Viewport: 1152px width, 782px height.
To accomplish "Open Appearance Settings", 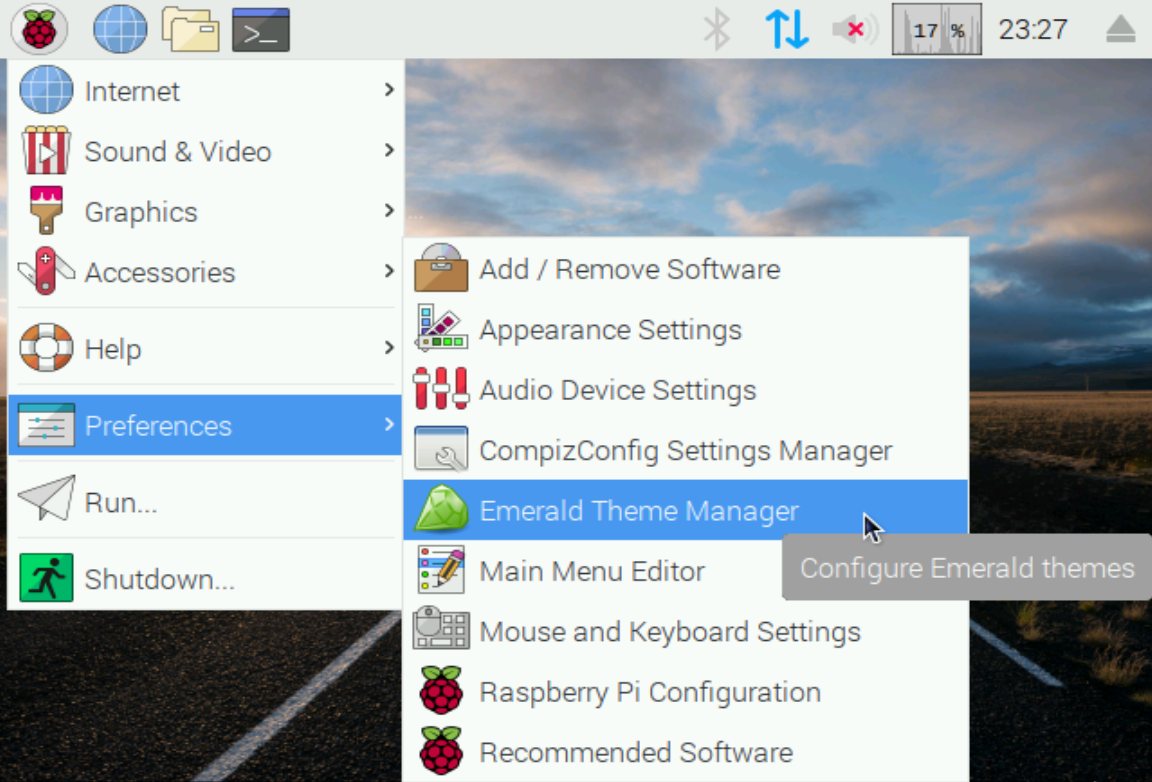I will (685, 329).
